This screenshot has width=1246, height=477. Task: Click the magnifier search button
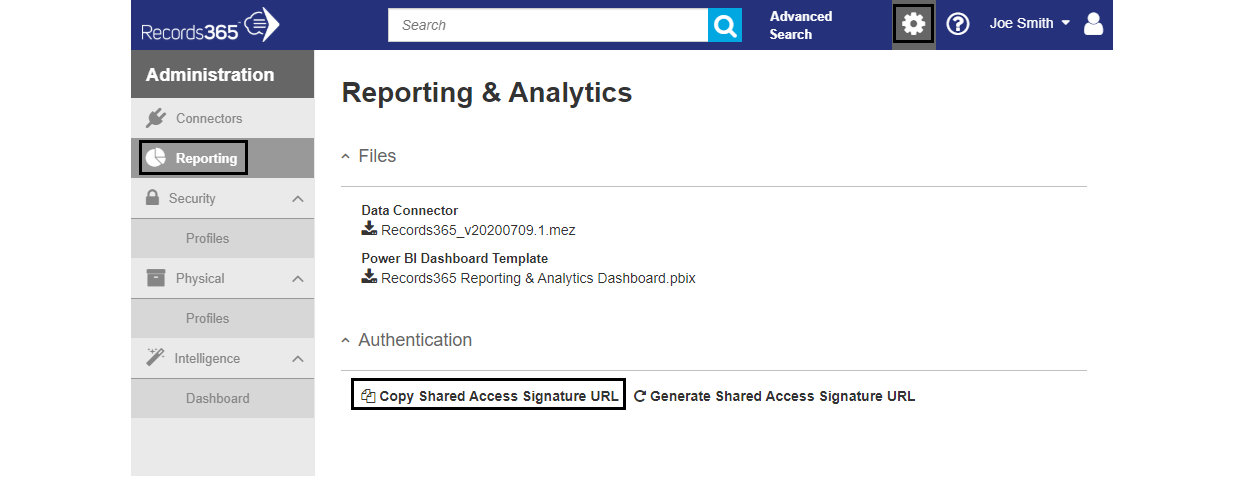coord(725,25)
